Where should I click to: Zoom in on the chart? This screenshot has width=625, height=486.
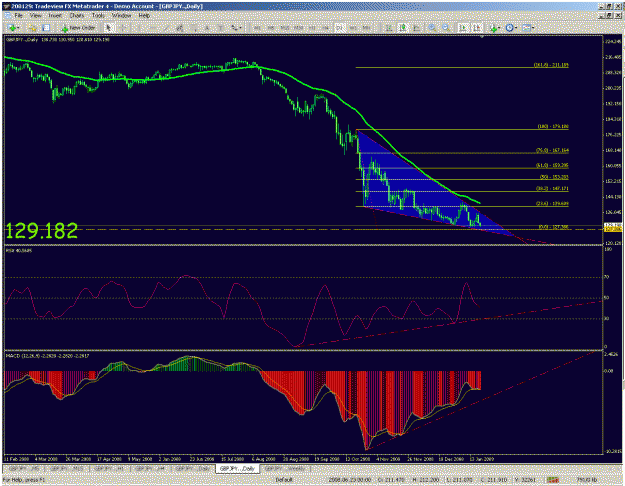click(432, 28)
